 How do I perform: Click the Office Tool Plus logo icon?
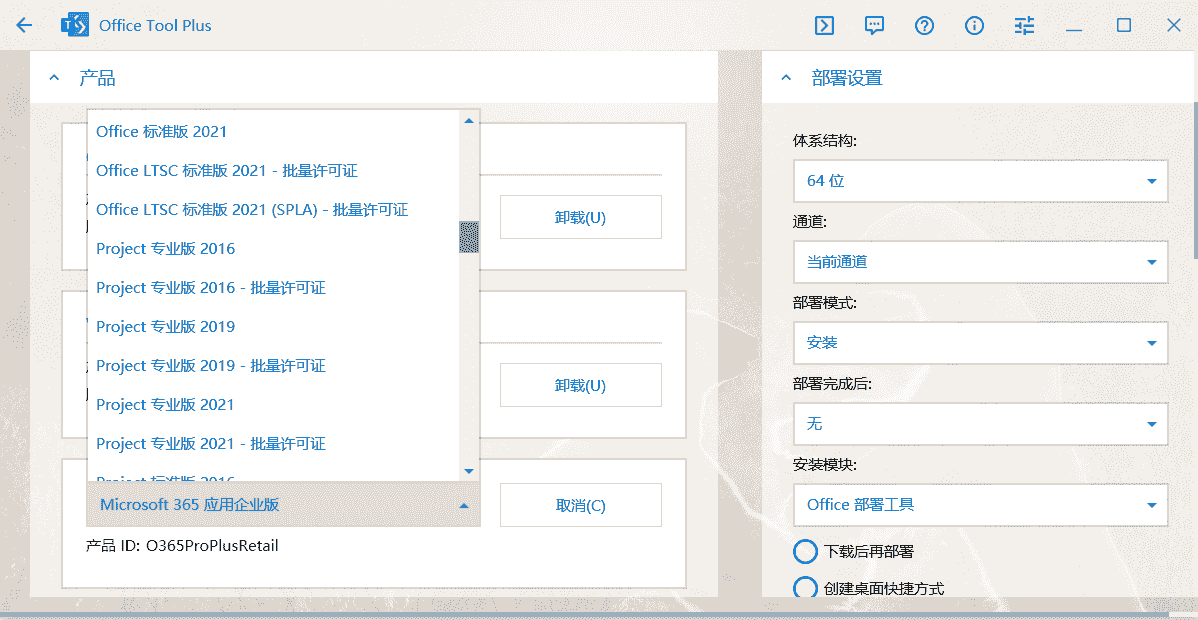pyautogui.click(x=74, y=25)
